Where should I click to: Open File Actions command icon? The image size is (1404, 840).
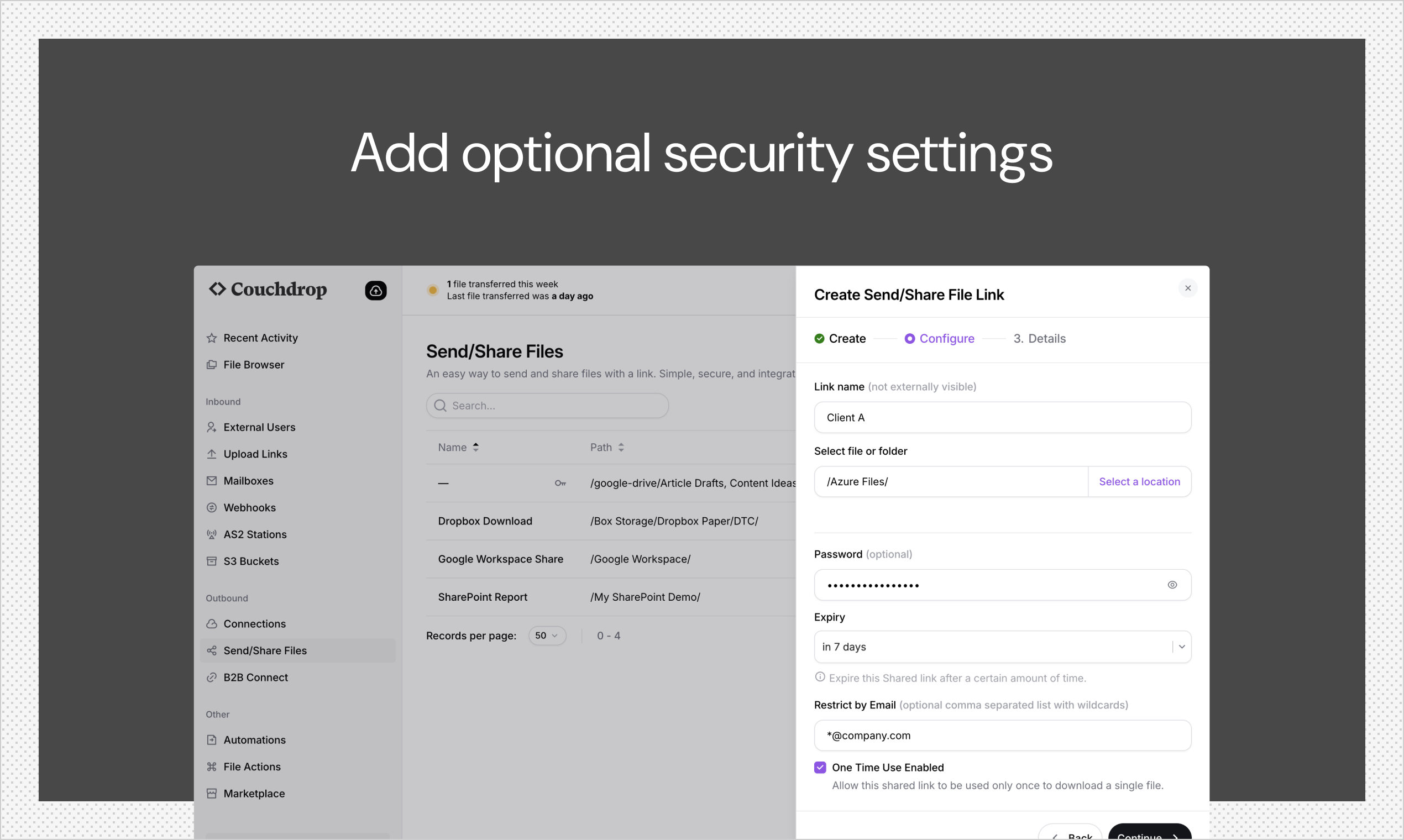click(x=212, y=767)
